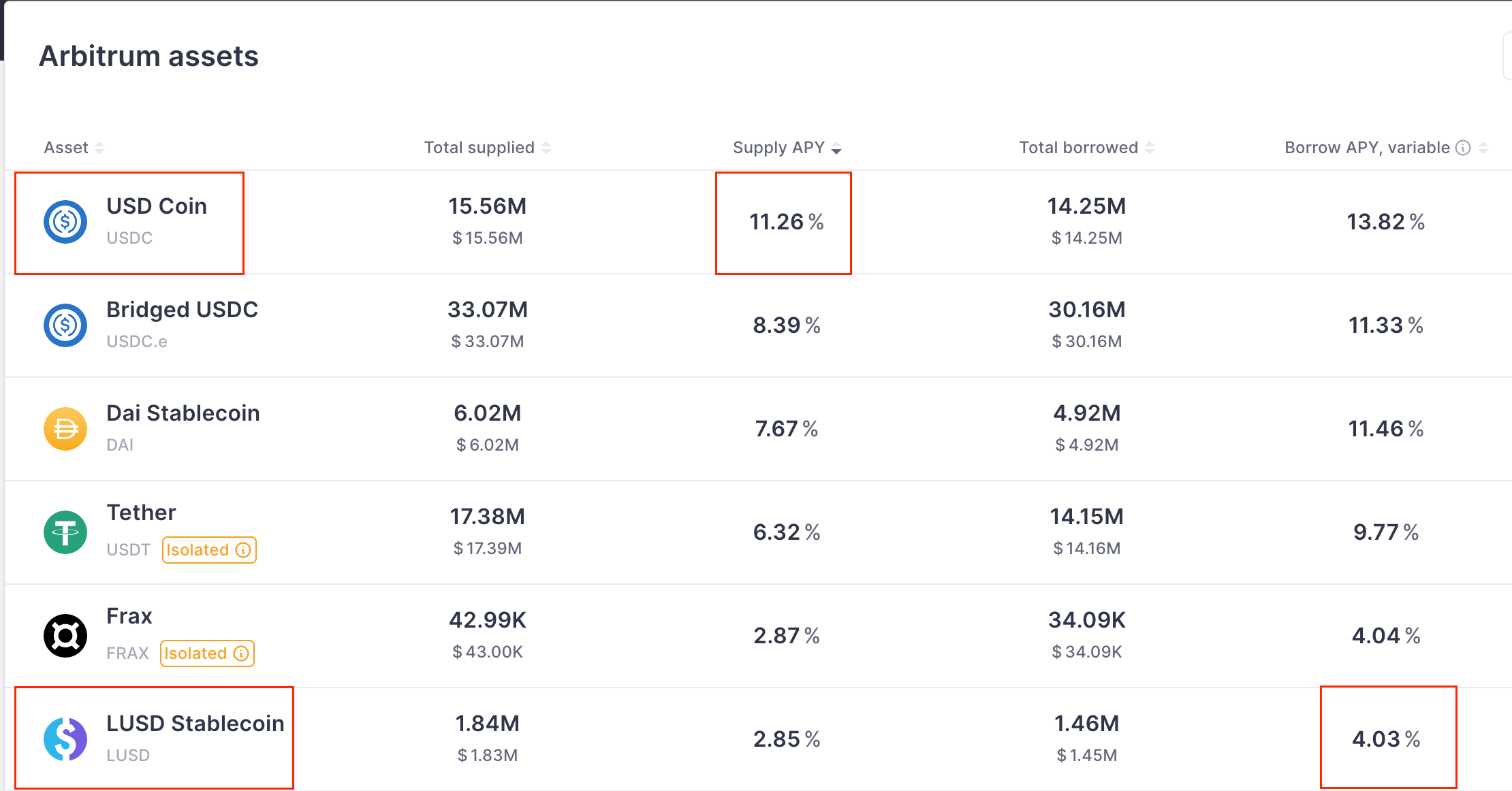Click the Bridged USDC token icon
The width and height of the screenshot is (1512, 791).
[65, 325]
